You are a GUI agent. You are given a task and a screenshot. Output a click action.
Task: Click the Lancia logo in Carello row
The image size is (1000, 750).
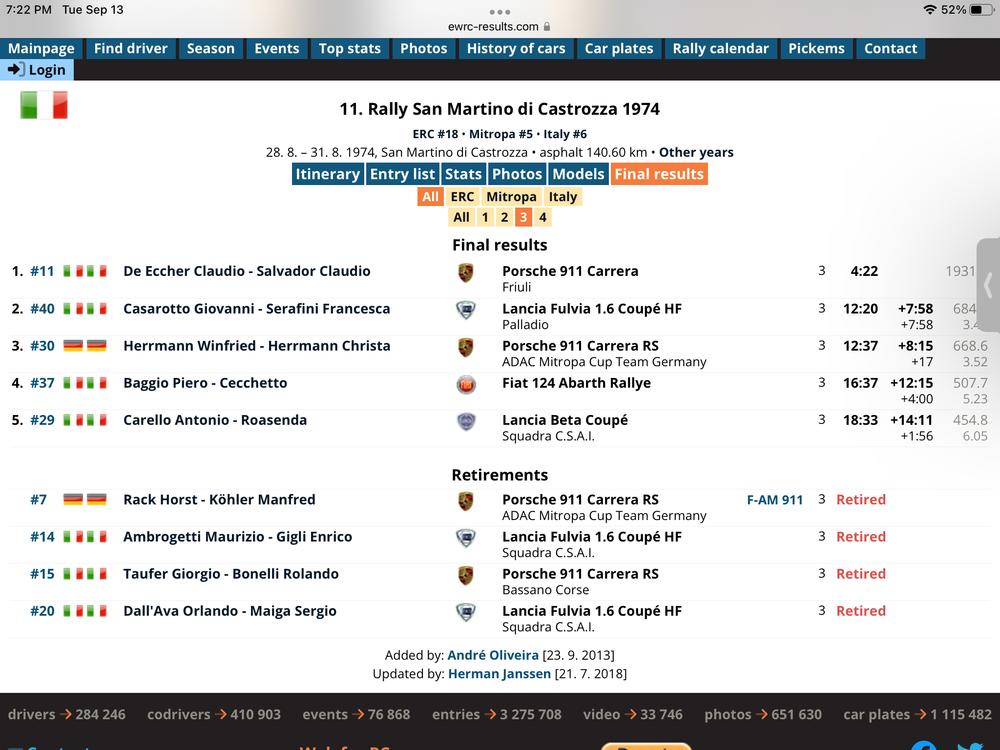point(466,422)
